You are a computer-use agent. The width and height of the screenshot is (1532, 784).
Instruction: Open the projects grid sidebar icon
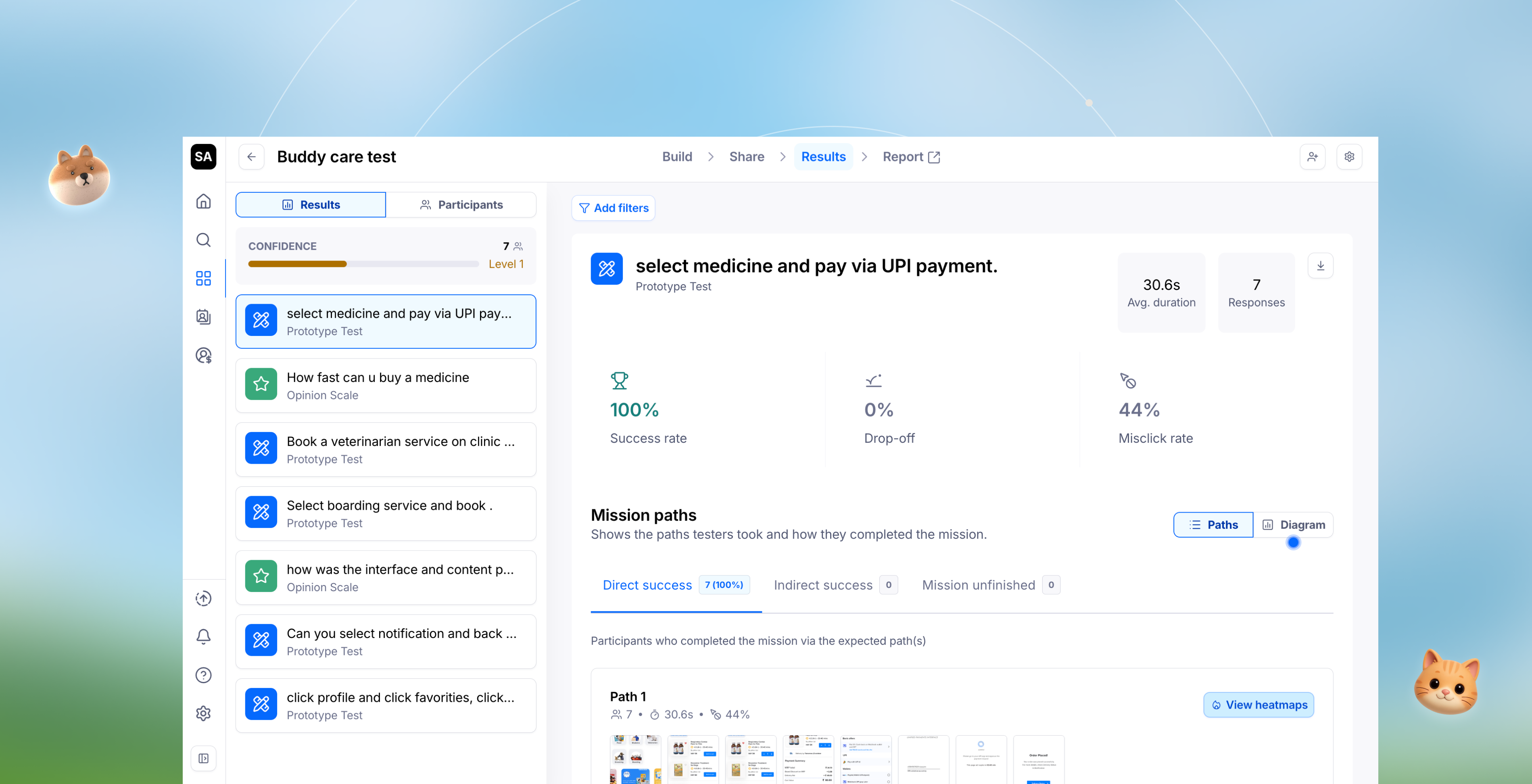pyautogui.click(x=203, y=278)
